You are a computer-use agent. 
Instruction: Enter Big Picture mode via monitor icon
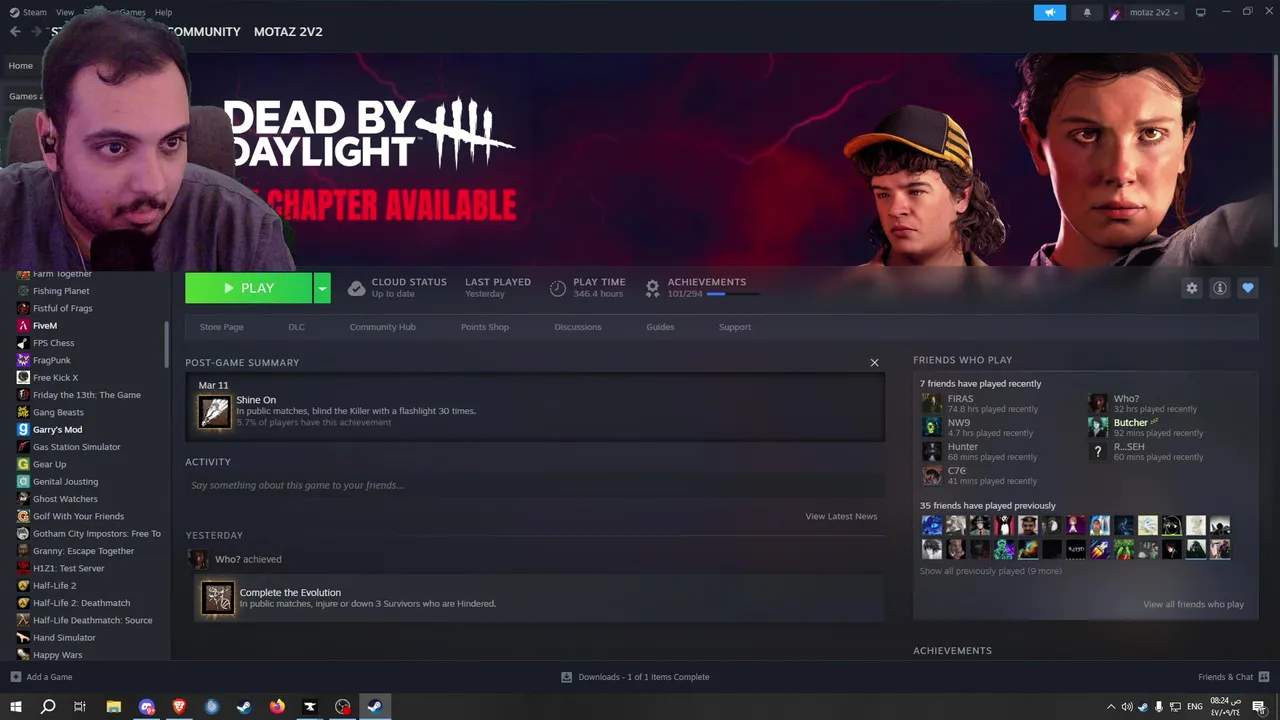point(1201,12)
